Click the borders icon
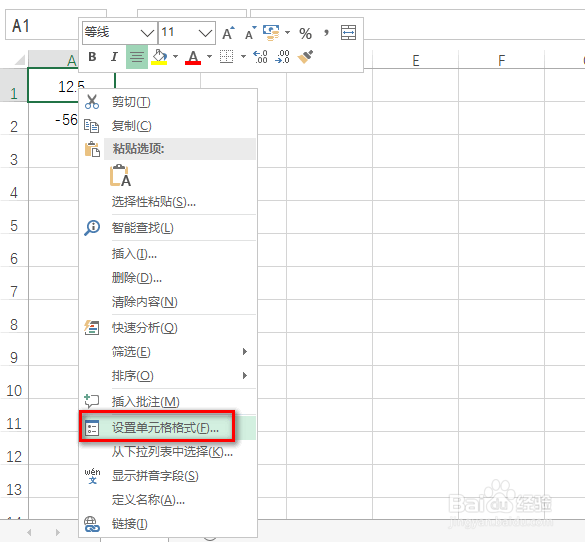Viewport: 585px width, 542px height. tap(226, 57)
